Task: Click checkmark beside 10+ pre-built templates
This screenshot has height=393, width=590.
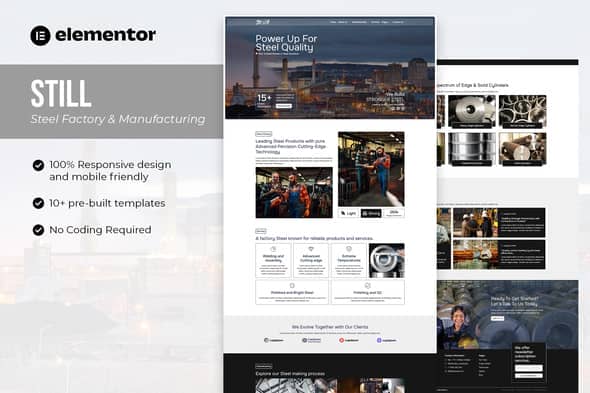Action: click(38, 203)
